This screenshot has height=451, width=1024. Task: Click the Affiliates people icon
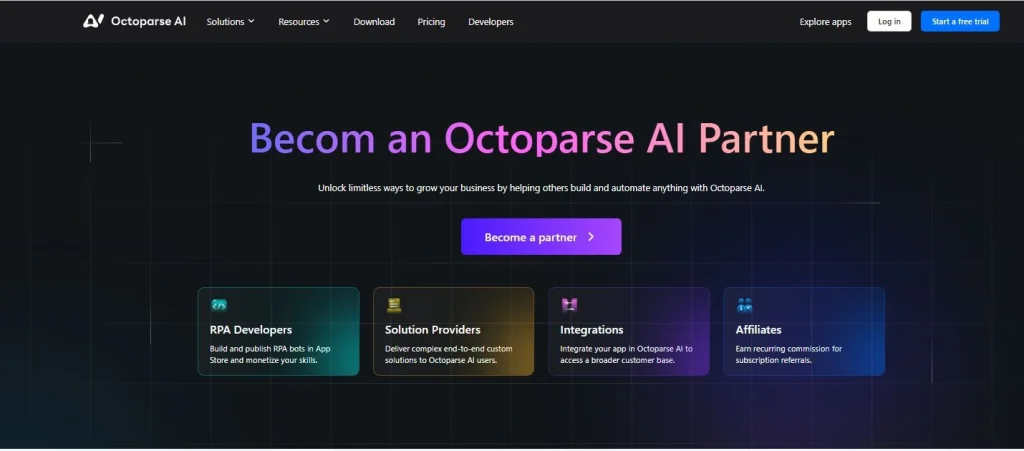744,305
